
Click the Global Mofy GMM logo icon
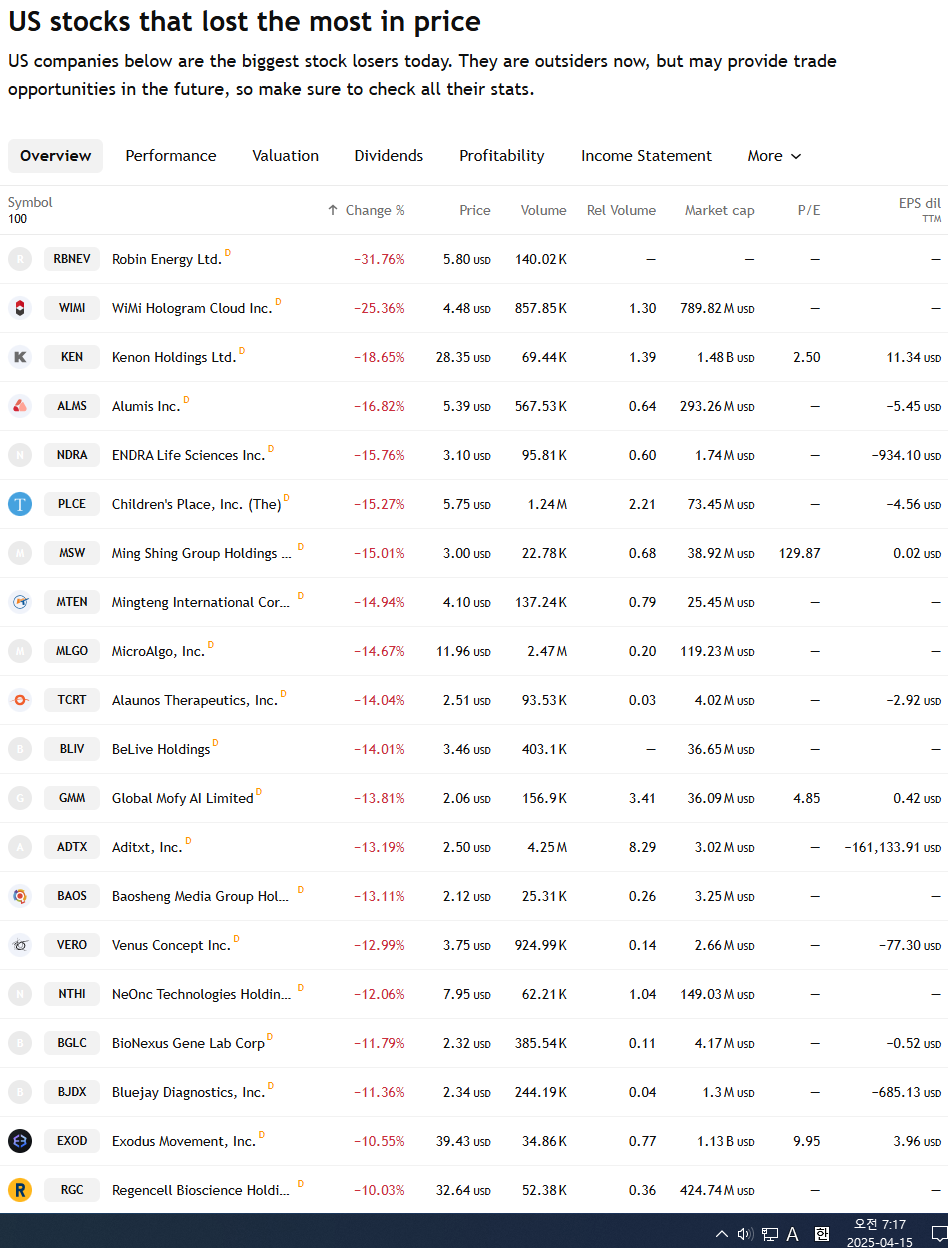point(20,798)
